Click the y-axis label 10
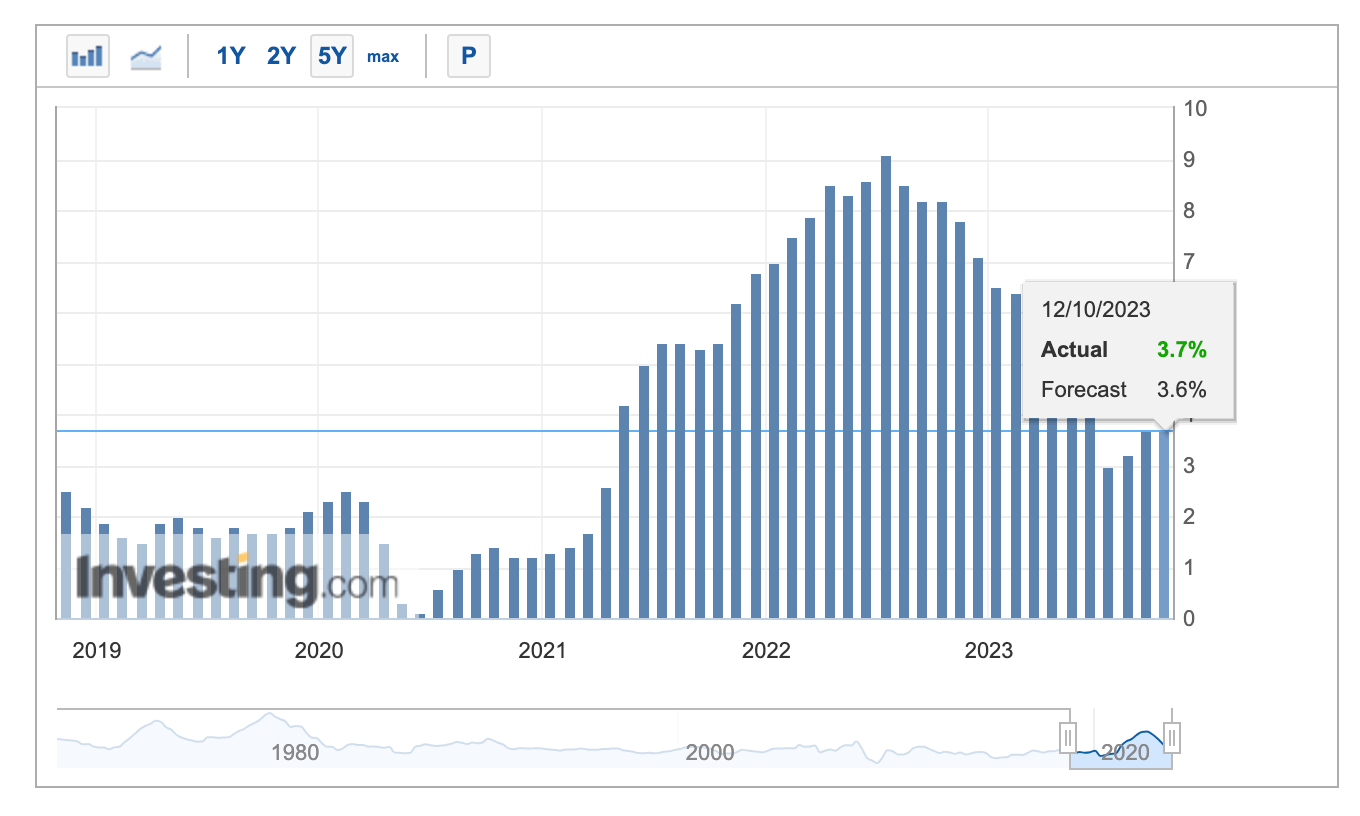Viewport: 1360px width, 816px height. coord(1194,109)
